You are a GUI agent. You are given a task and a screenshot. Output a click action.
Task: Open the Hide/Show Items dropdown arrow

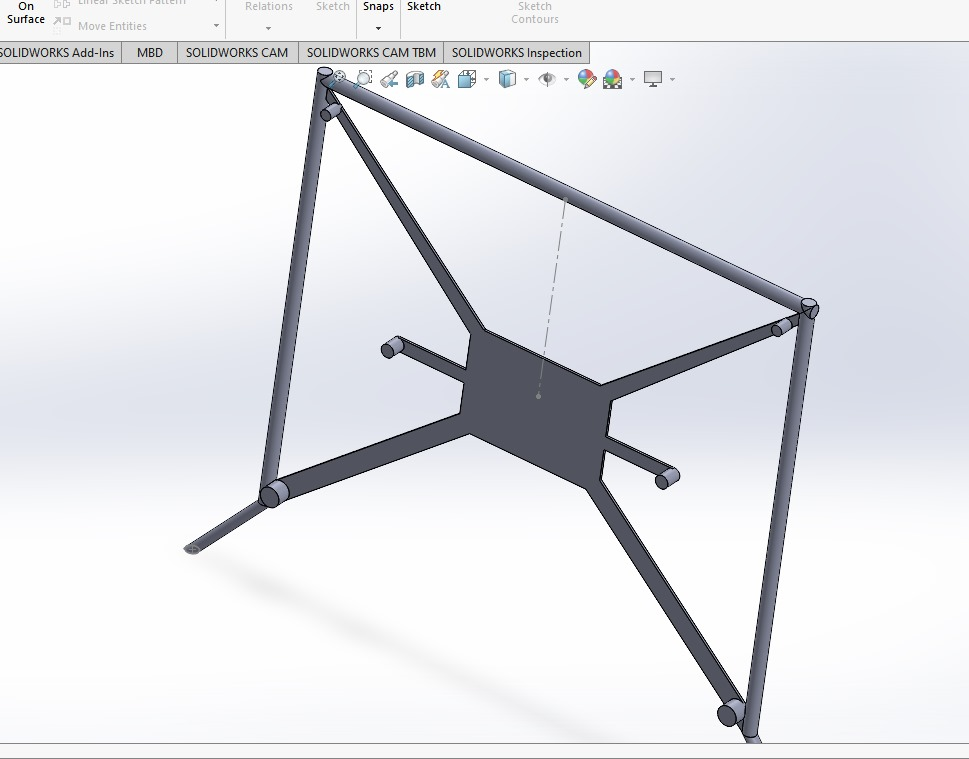(x=566, y=79)
